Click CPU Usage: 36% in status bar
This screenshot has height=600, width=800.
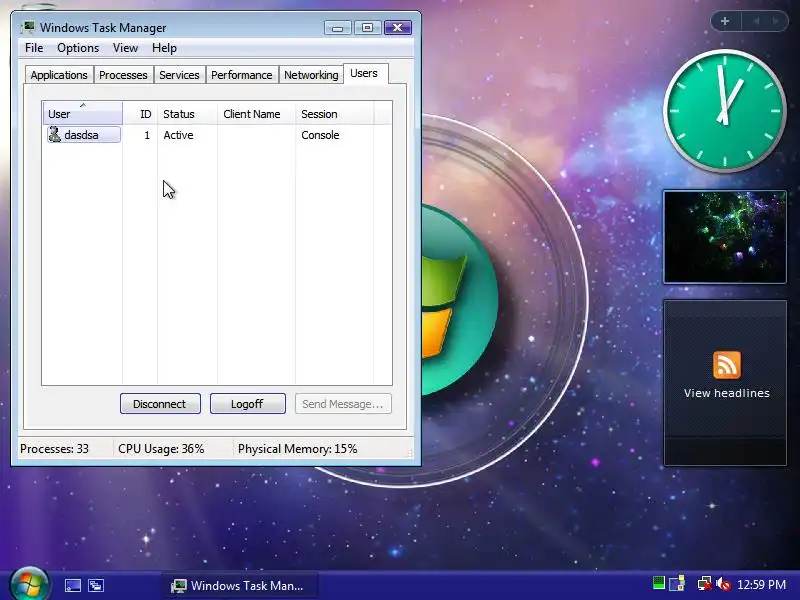coord(161,449)
